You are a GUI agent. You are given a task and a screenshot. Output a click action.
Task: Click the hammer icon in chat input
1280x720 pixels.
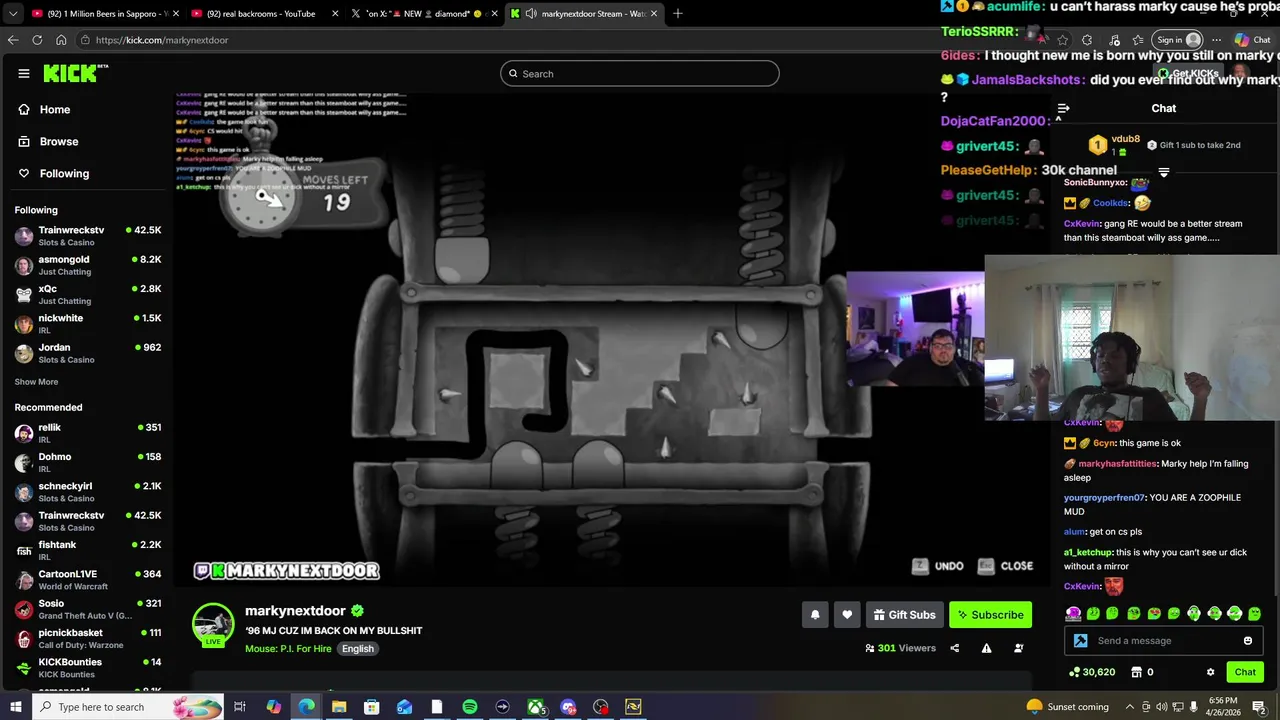click(x=1080, y=641)
